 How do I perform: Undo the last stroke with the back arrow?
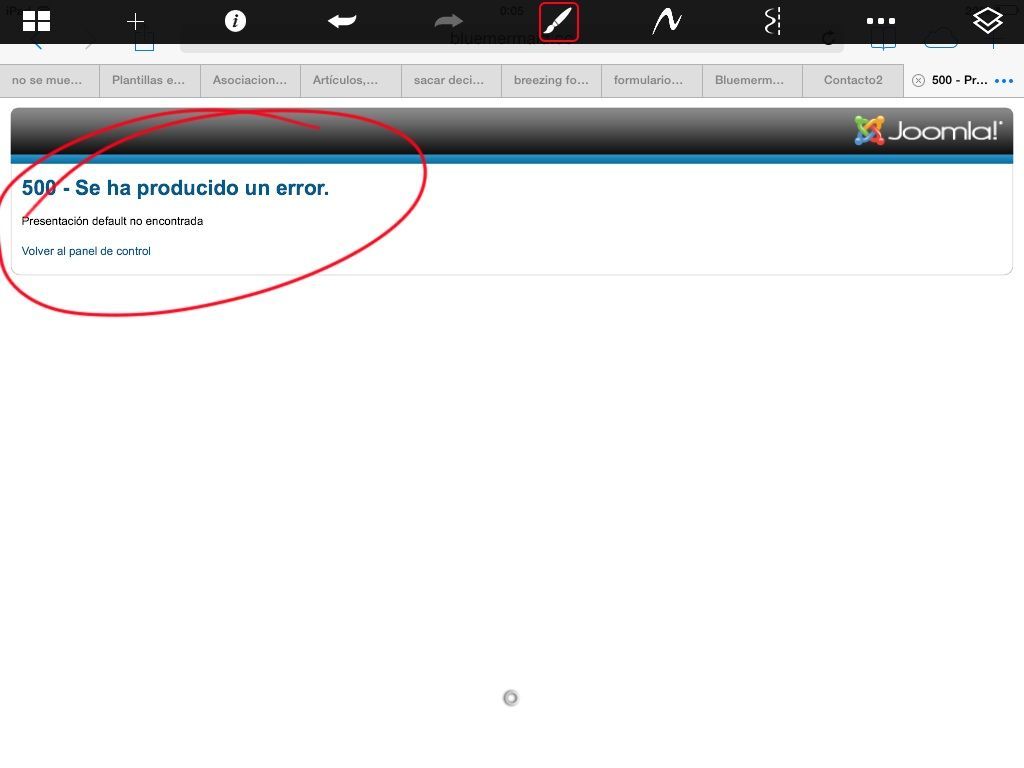[x=342, y=21]
